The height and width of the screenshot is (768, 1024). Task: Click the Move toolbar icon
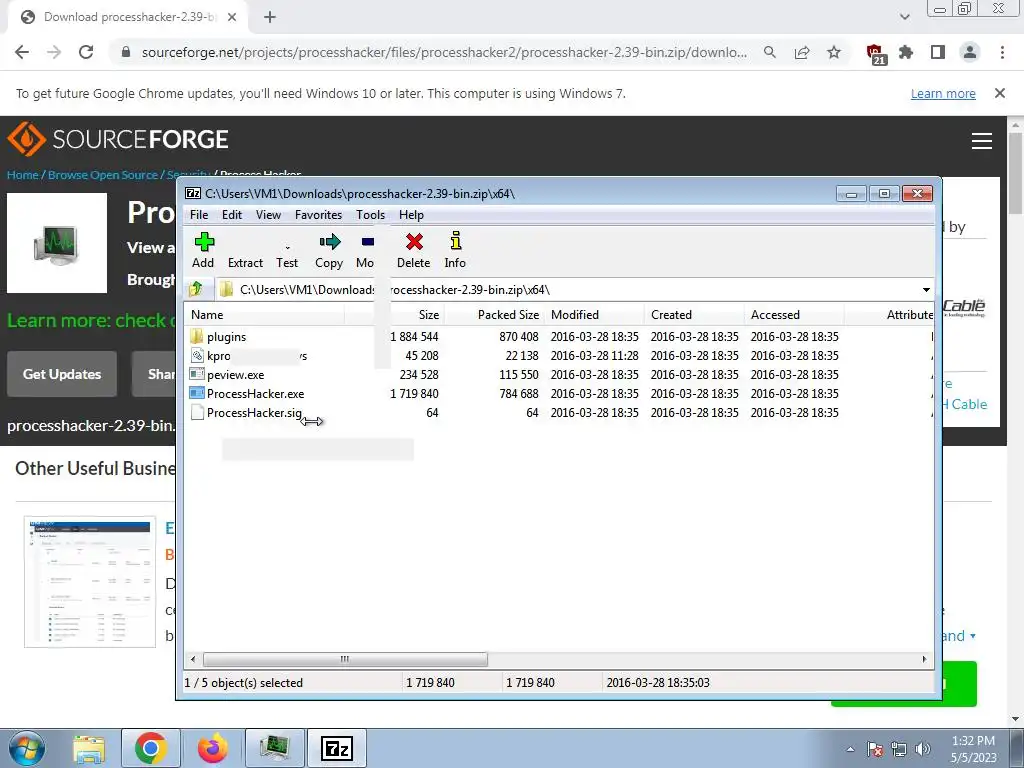click(367, 242)
